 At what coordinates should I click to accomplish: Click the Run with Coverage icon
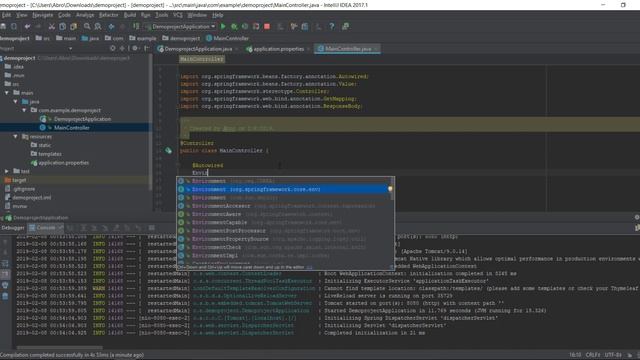pos(245,27)
